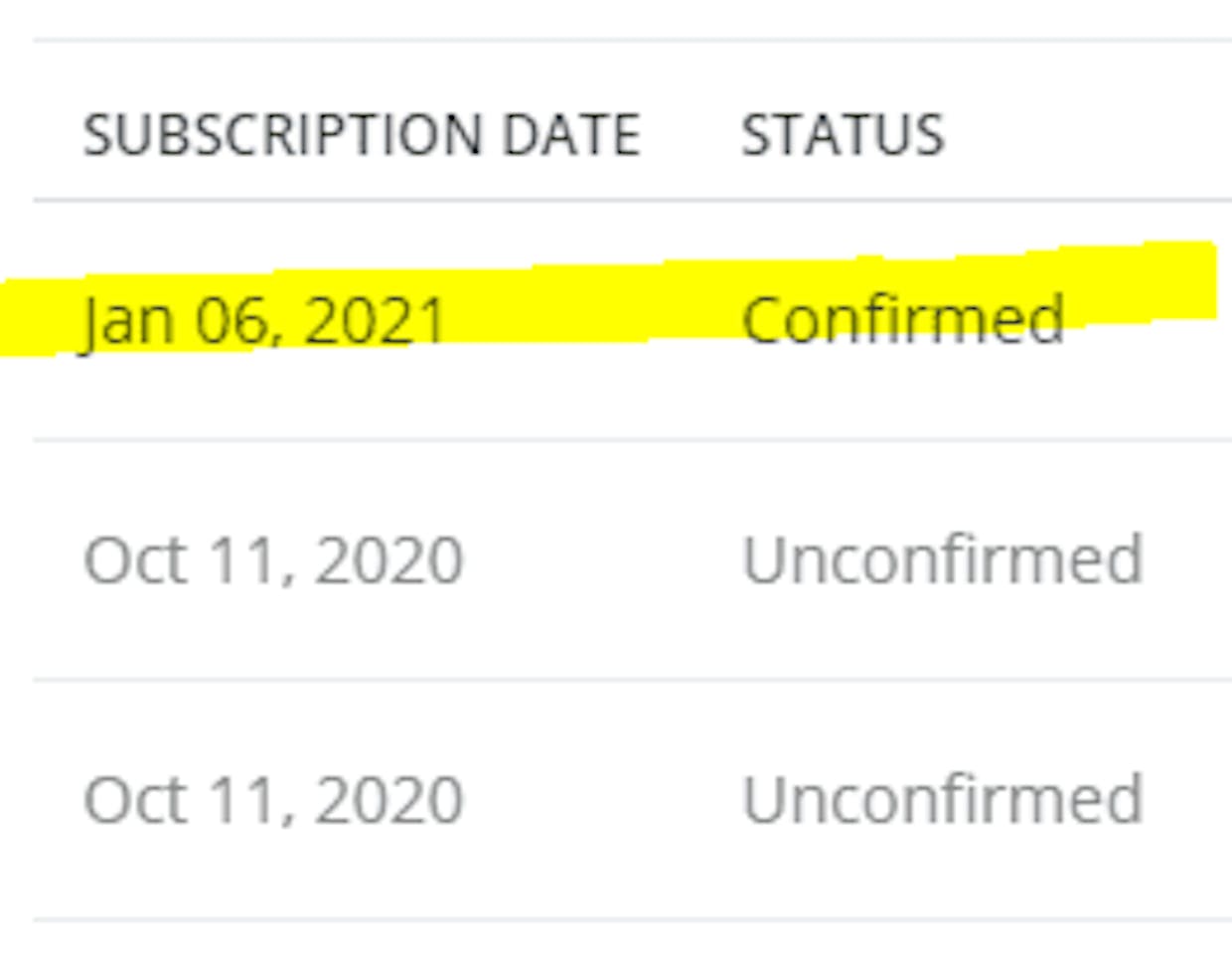Viewport: 1232px width, 955px height.
Task: Sort by the SUBSCRIPTION DATE column header
Action: (x=362, y=135)
